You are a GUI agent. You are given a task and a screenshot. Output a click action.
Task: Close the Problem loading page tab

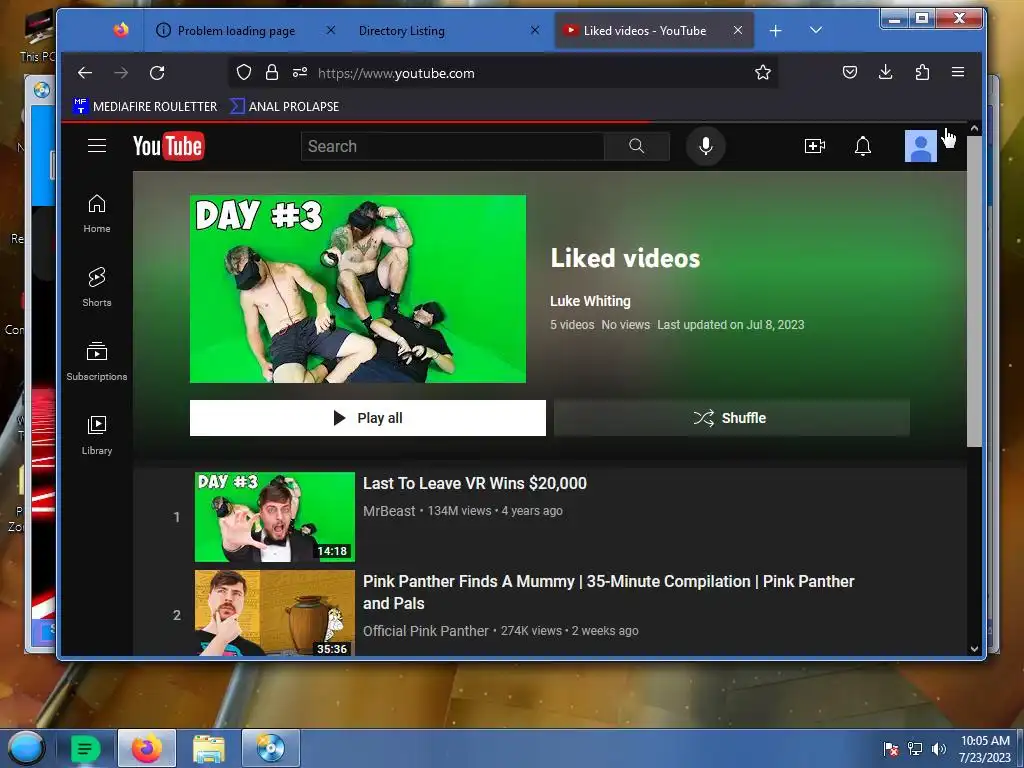pyautogui.click(x=331, y=30)
